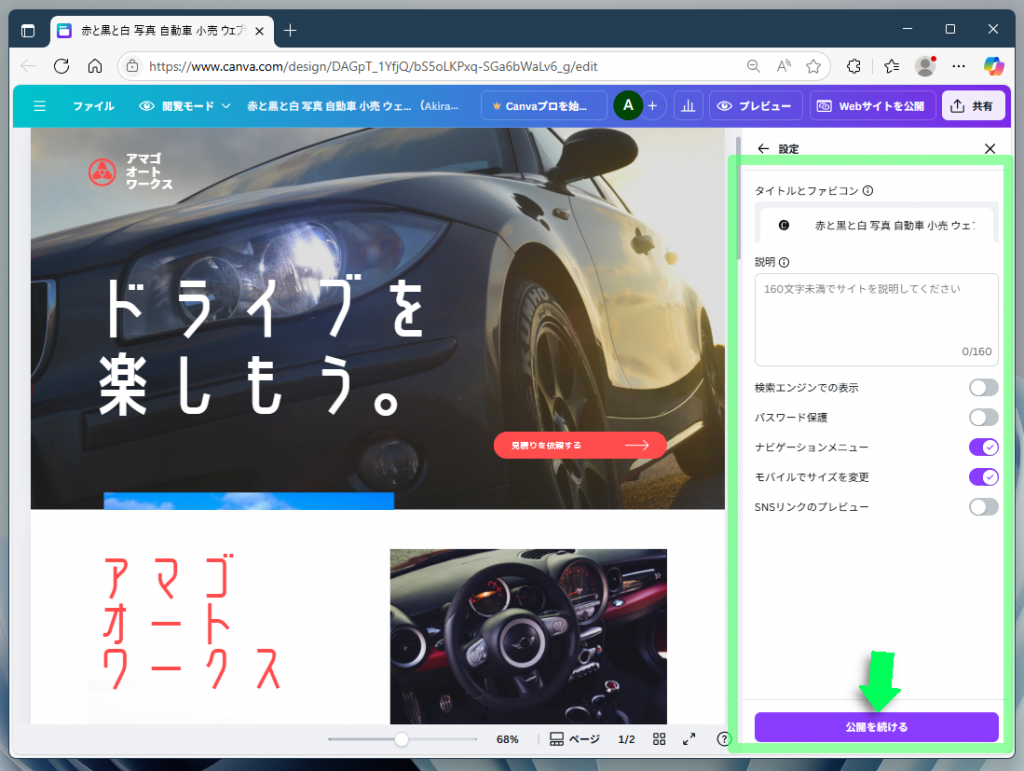Image resolution: width=1024 pixels, height=771 pixels.
Task: Open the insights chart icon in the toolbar
Action: [x=688, y=105]
